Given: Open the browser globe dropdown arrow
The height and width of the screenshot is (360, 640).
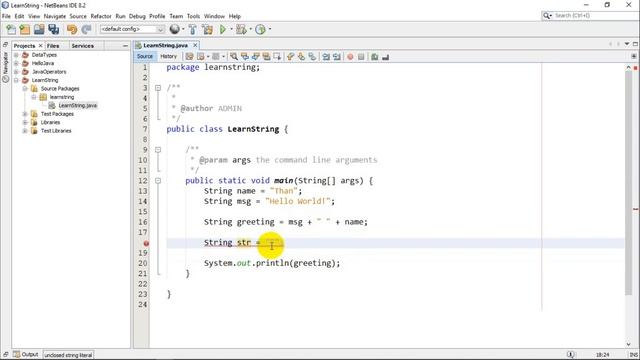Looking at the screenshot, I should pos(183,29).
